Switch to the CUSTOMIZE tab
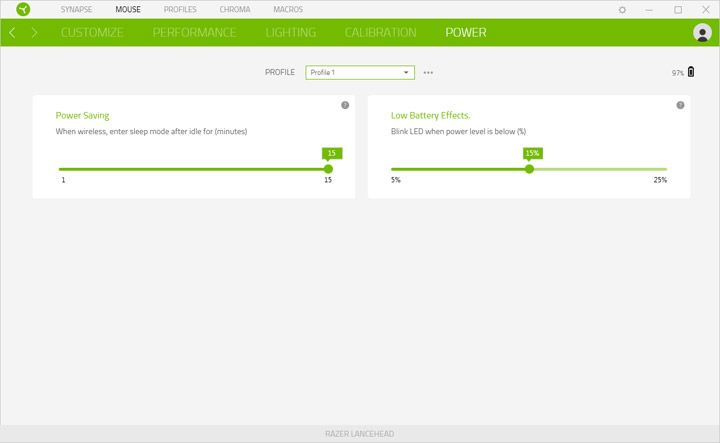 [x=92, y=33]
